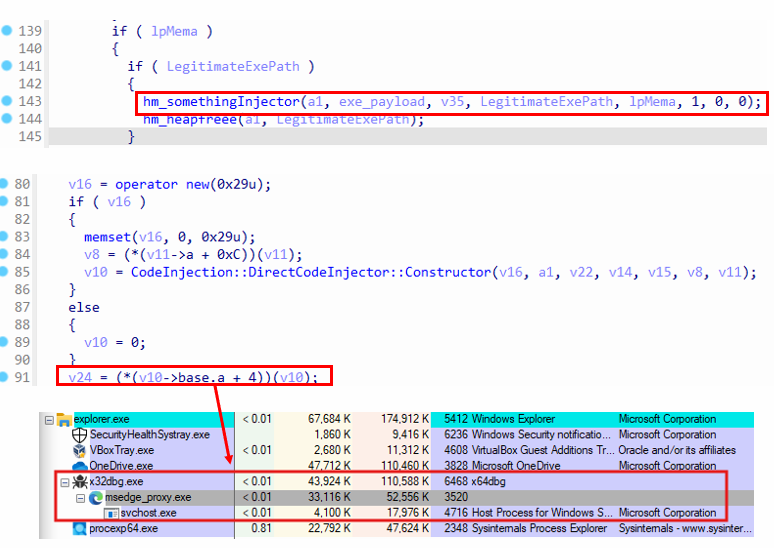The height and width of the screenshot is (548, 774).
Task: Click the 0.81 CPU value for procexp64
Action: 261,528
